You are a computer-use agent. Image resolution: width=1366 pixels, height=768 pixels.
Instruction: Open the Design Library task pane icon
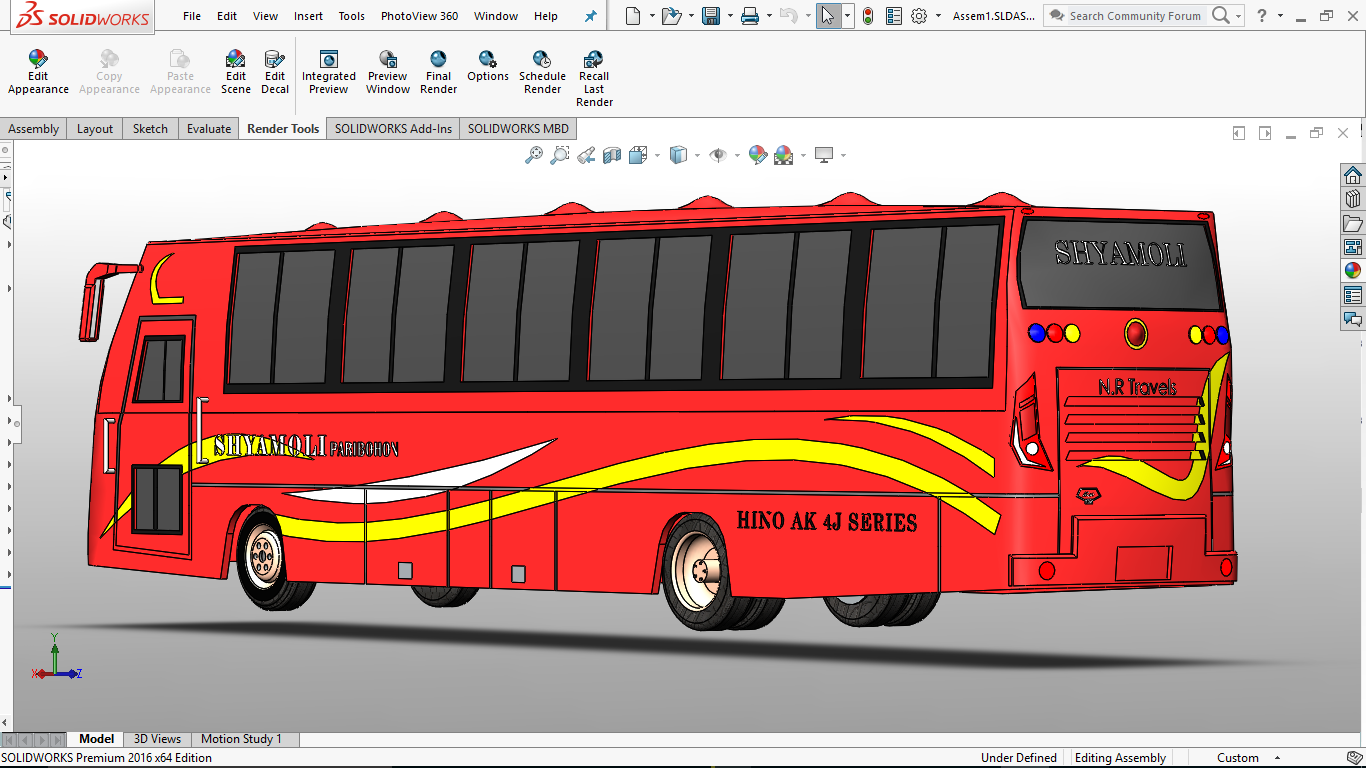[x=1353, y=199]
